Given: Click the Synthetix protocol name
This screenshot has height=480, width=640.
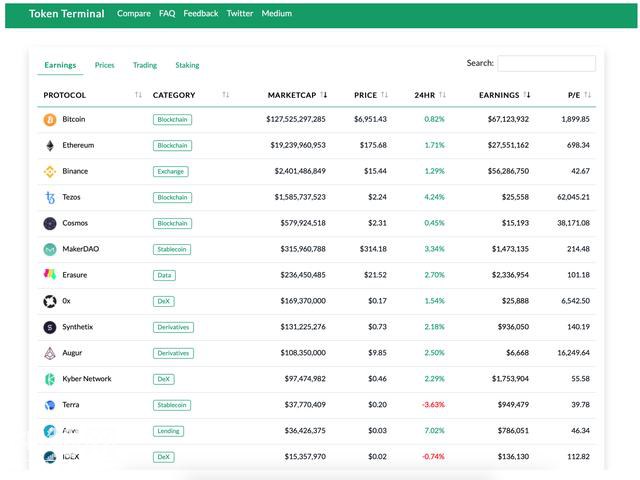Looking at the screenshot, I should point(78,327).
